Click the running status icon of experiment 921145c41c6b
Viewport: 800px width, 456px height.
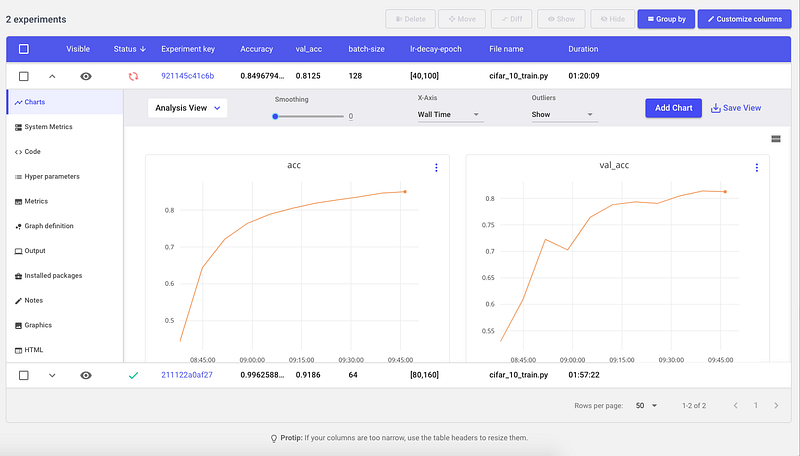pos(133,76)
